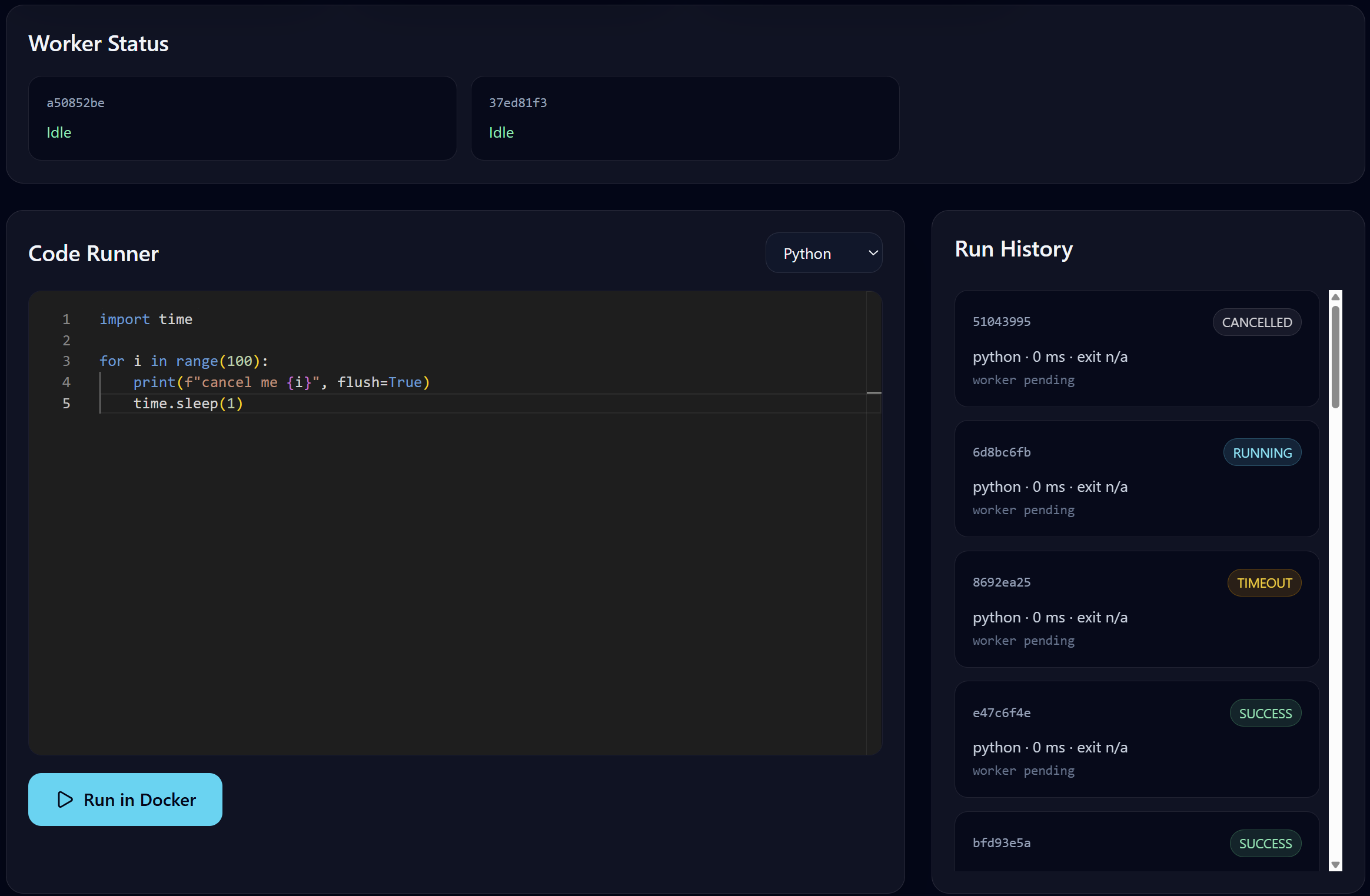Viewport: 1370px width, 896px height.
Task: Click the Worker Status heading
Action: click(x=98, y=44)
